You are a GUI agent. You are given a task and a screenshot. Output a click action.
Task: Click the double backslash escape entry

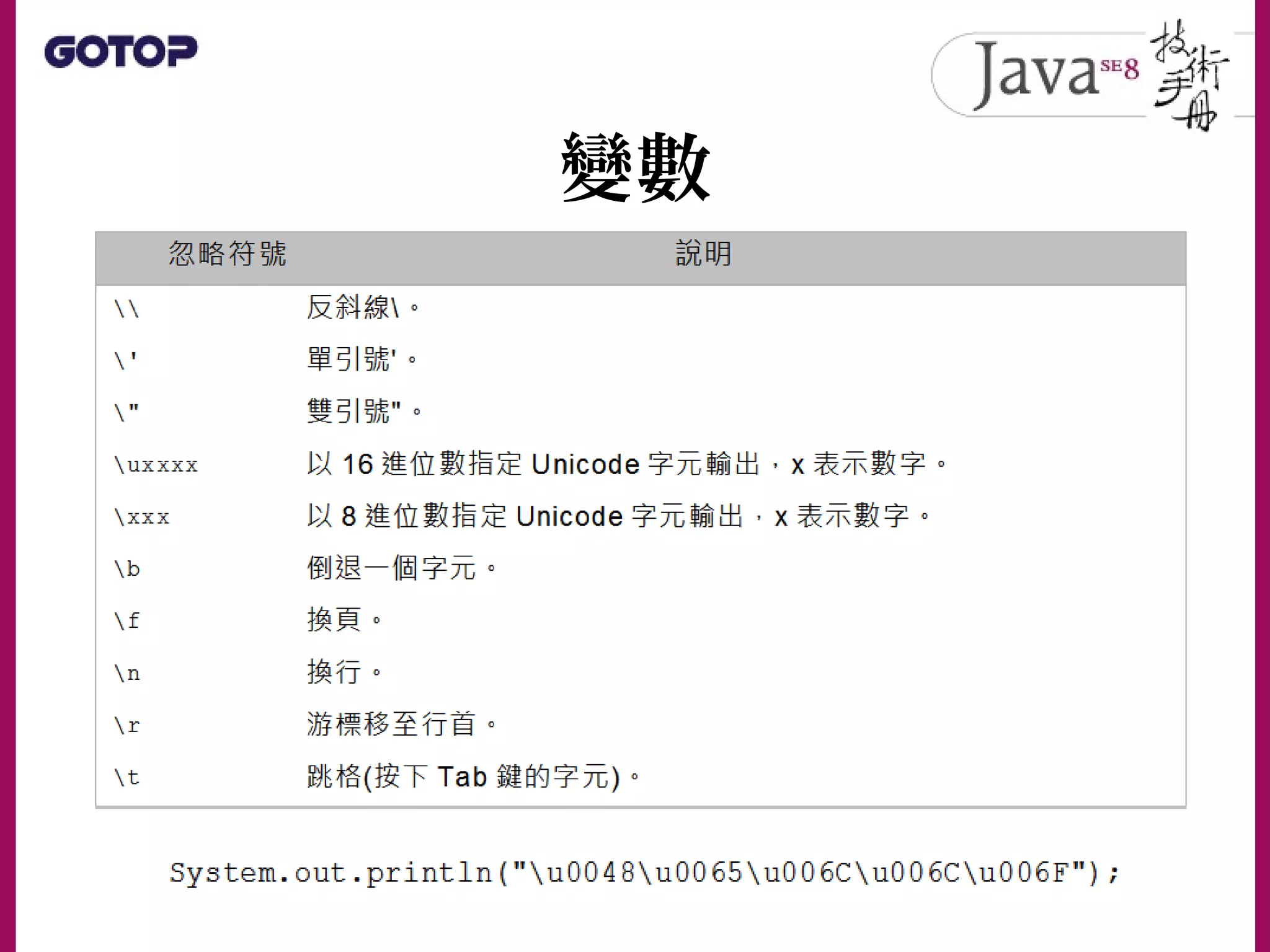click(127, 309)
